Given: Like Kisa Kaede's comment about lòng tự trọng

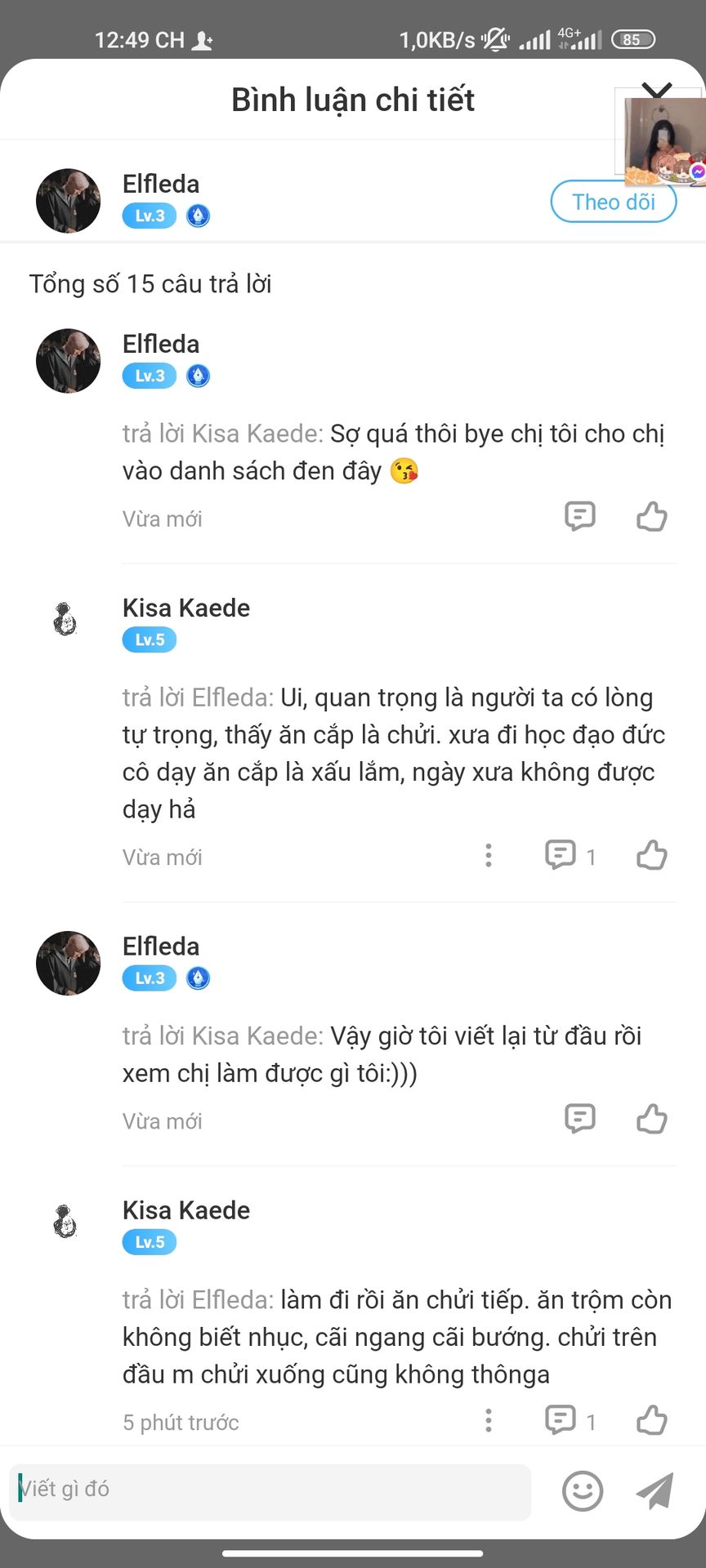Looking at the screenshot, I should 651,855.
